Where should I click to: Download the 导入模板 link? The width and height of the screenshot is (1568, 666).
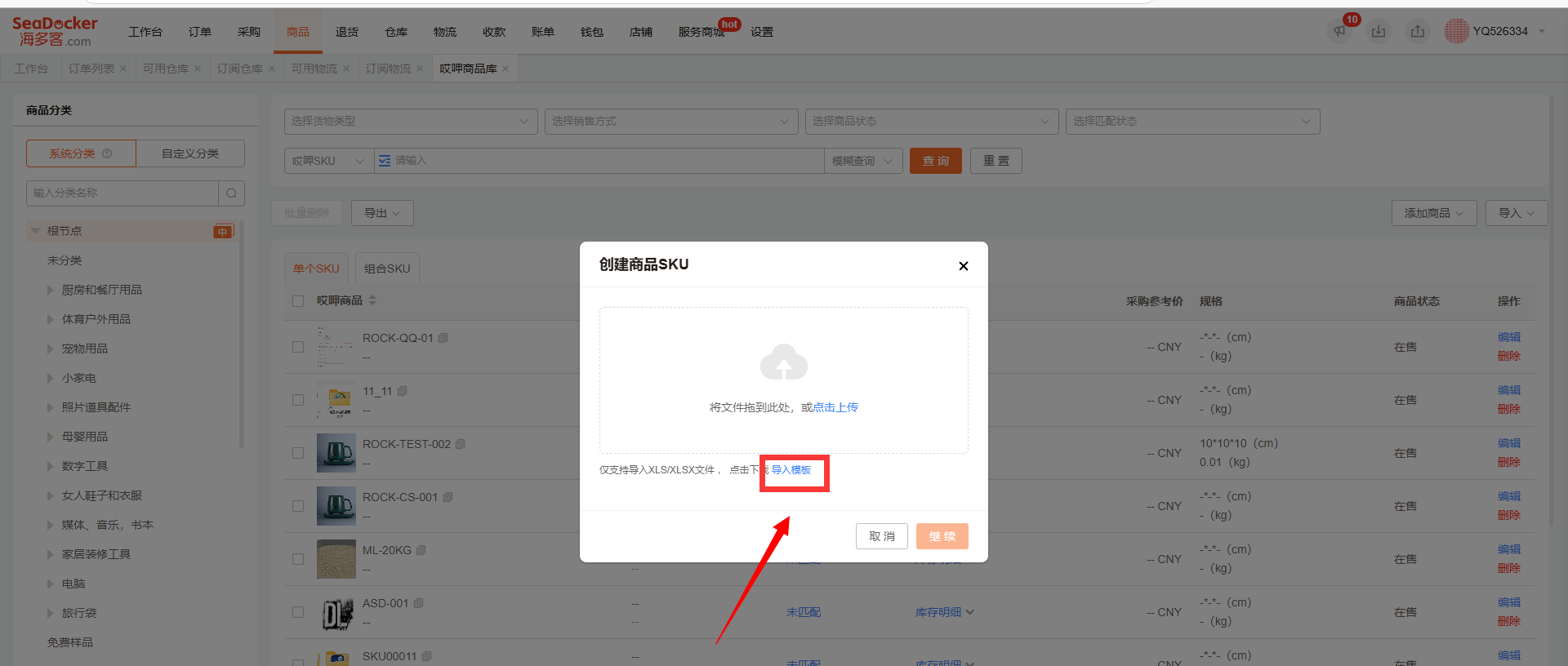click(x=791, y=470)
